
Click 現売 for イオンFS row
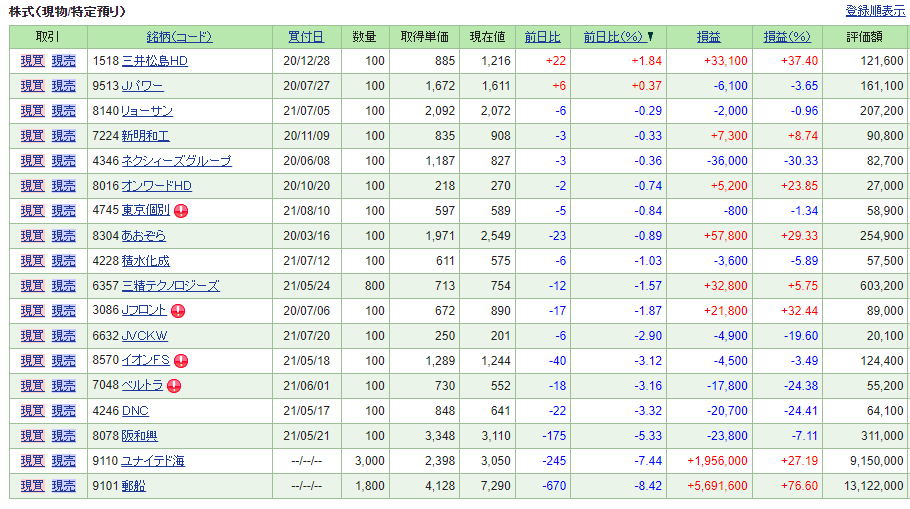64,360
